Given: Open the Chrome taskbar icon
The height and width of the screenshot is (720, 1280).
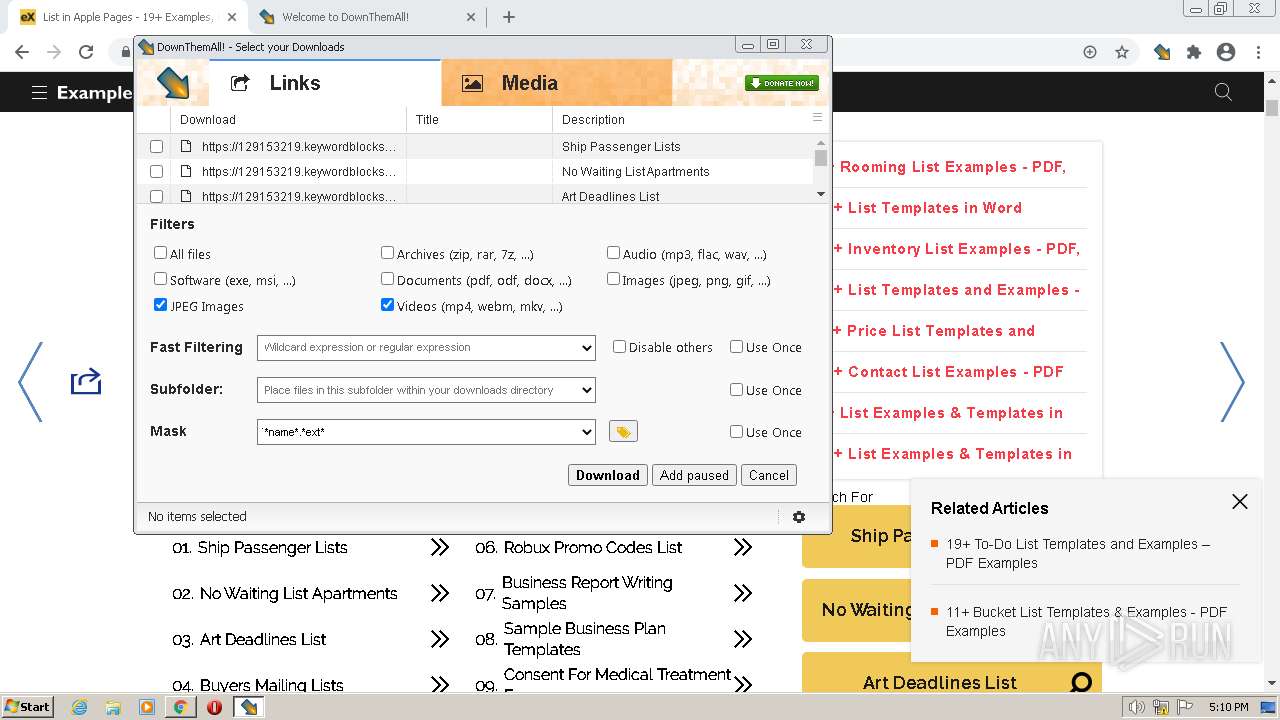Looking at the screenshot, I should point(180,707).
